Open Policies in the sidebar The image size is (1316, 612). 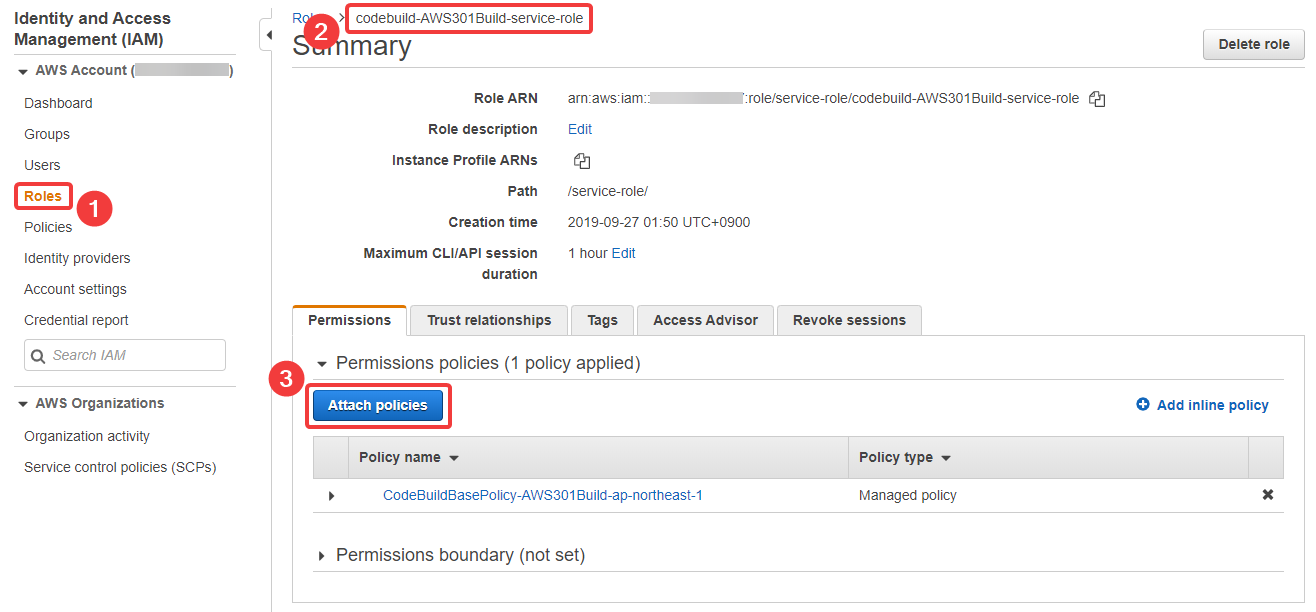[x=48, y=227]
